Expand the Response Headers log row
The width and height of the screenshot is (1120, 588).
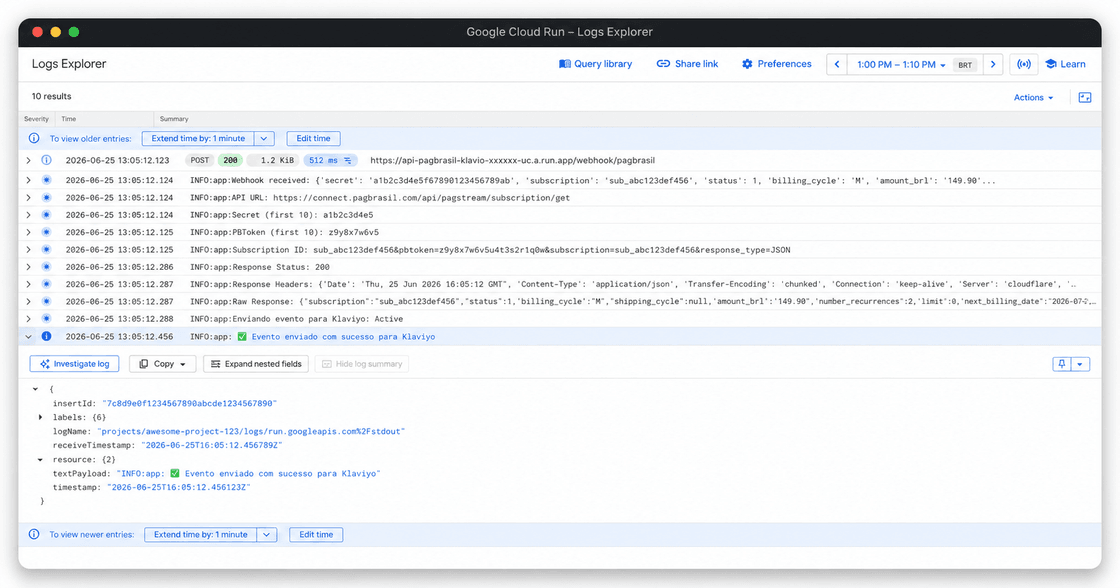pyautogui.click(x=29, y=284)
